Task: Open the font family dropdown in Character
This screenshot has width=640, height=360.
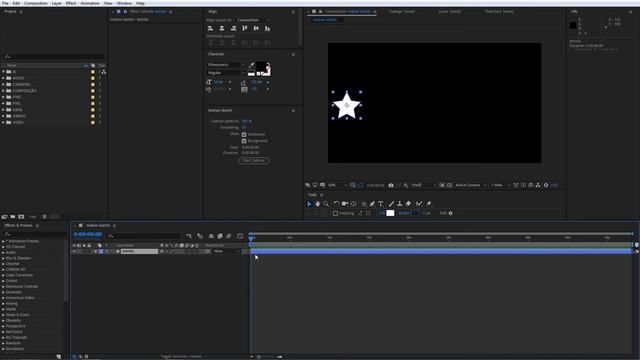Action: coord(226,65)
